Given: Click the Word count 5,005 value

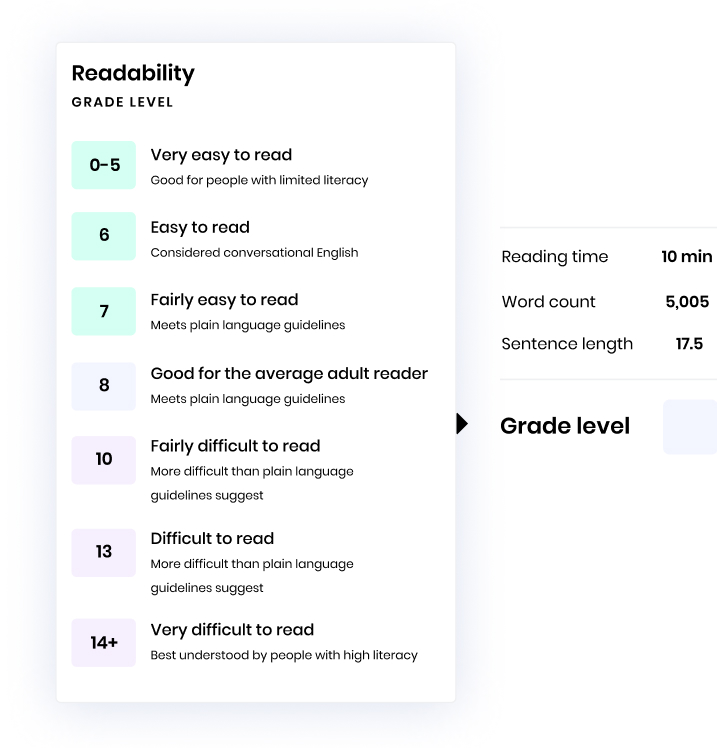Looking at the screenshot, I should click(687, 302).
